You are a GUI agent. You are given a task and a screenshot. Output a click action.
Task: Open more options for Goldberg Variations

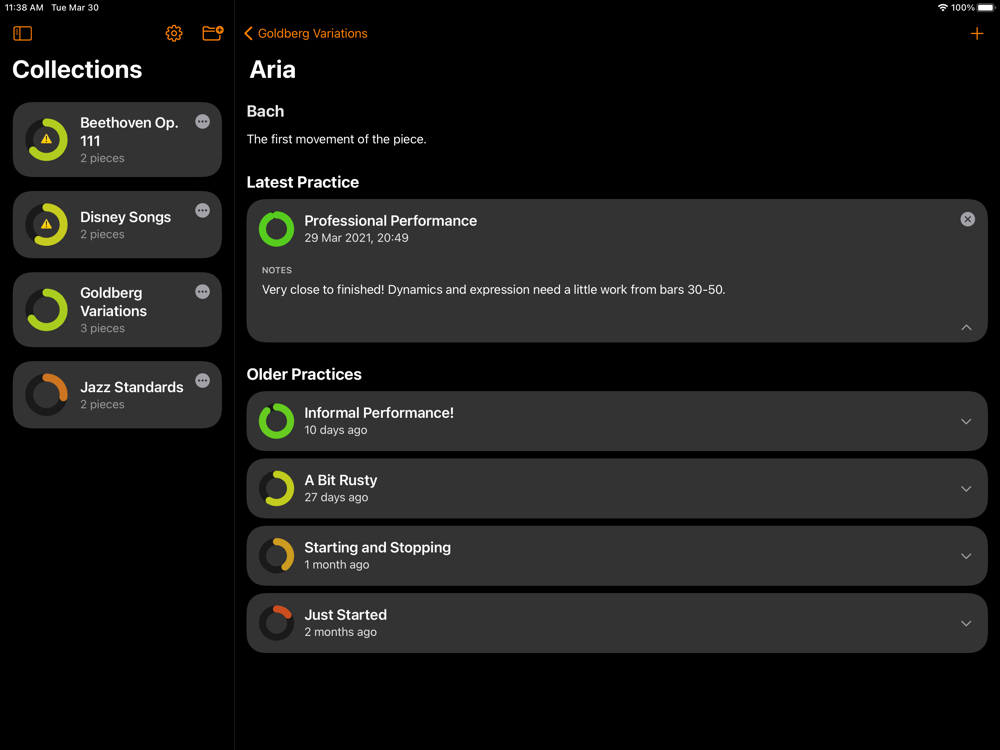(x=202, y=292)
